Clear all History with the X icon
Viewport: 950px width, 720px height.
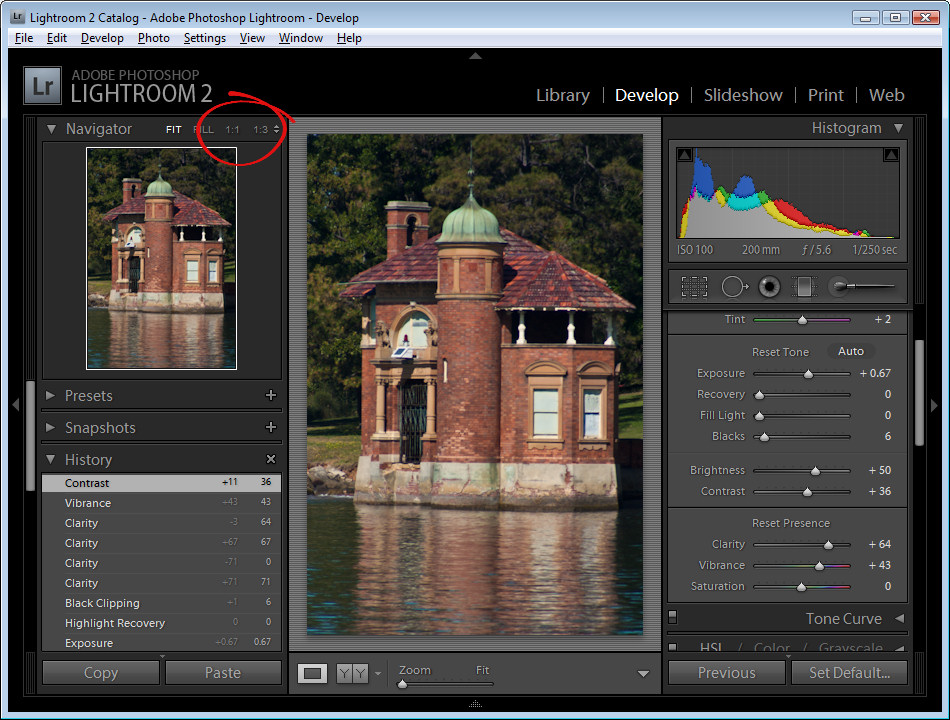[271, 459]
